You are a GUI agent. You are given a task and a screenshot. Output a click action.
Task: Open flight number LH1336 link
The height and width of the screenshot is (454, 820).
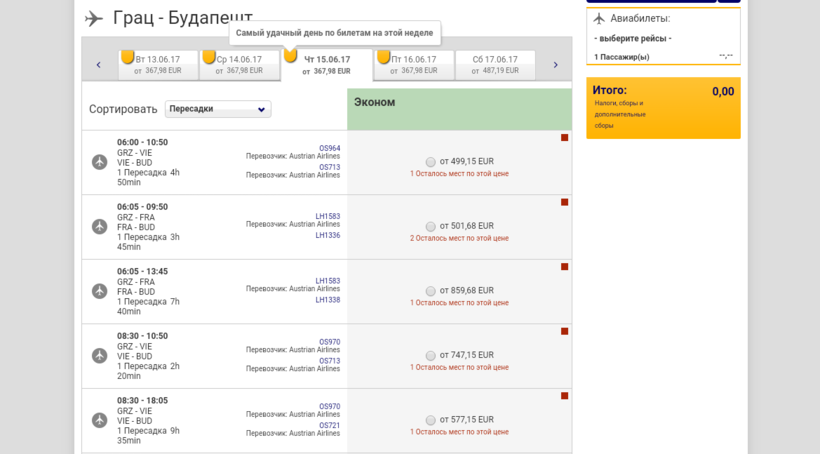327,236
